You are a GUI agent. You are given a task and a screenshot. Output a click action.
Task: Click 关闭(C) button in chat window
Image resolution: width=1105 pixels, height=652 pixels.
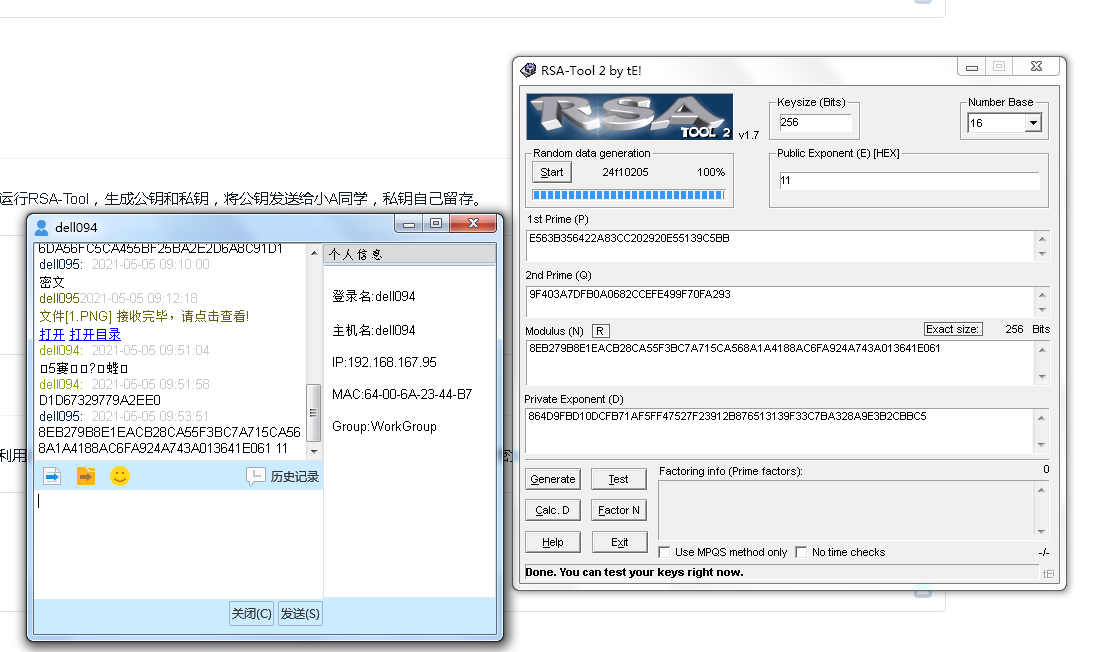click(x=252, y=614)
